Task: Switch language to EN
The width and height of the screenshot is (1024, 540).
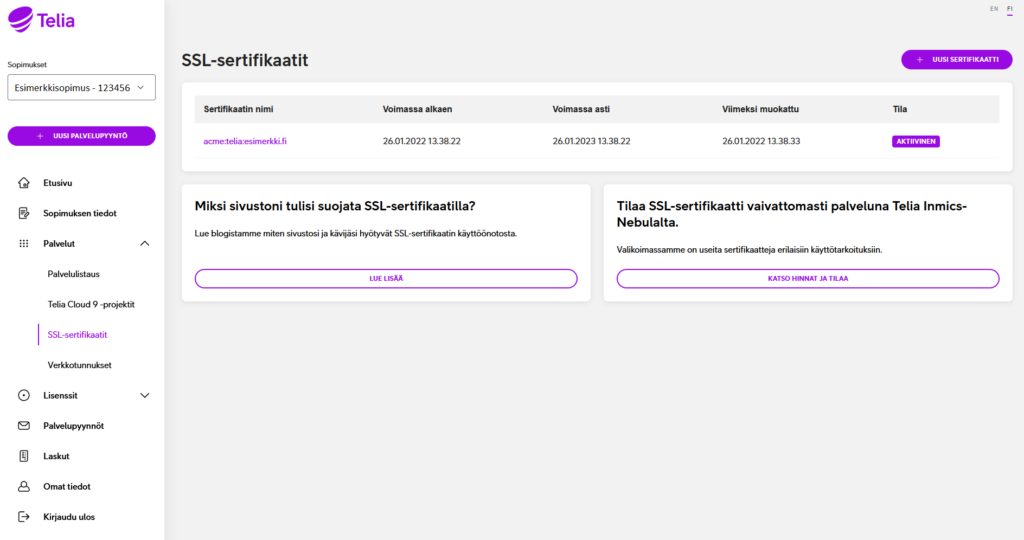Action: point(994,8)
